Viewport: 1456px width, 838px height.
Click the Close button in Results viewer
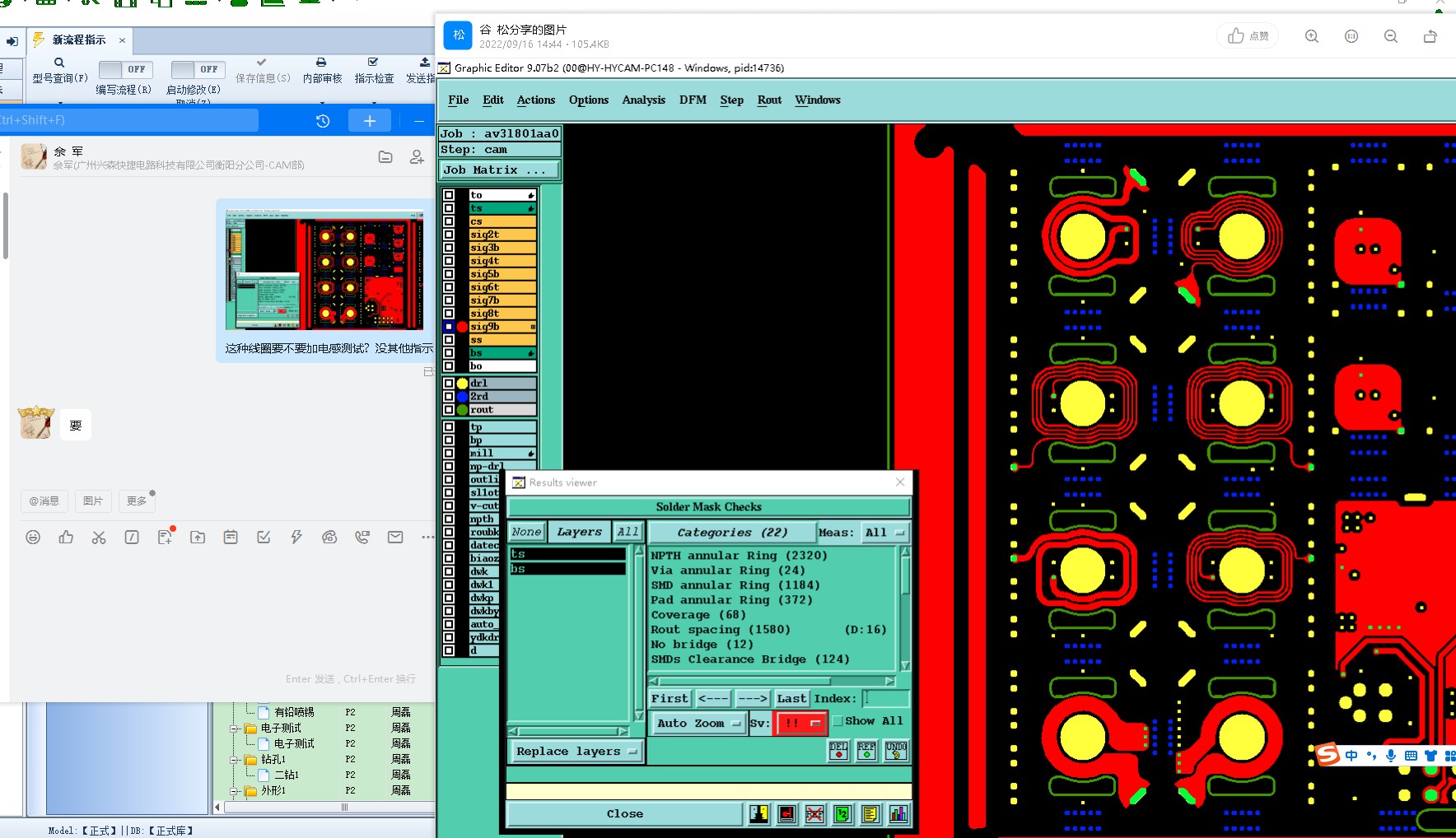coord(624,813)
